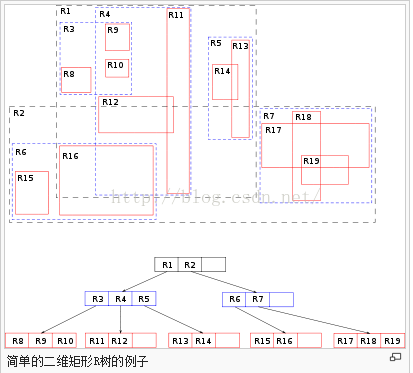Open the R-tree diagram thumbnail image
The image size is (413, 373).
click(x=205, y=176)
